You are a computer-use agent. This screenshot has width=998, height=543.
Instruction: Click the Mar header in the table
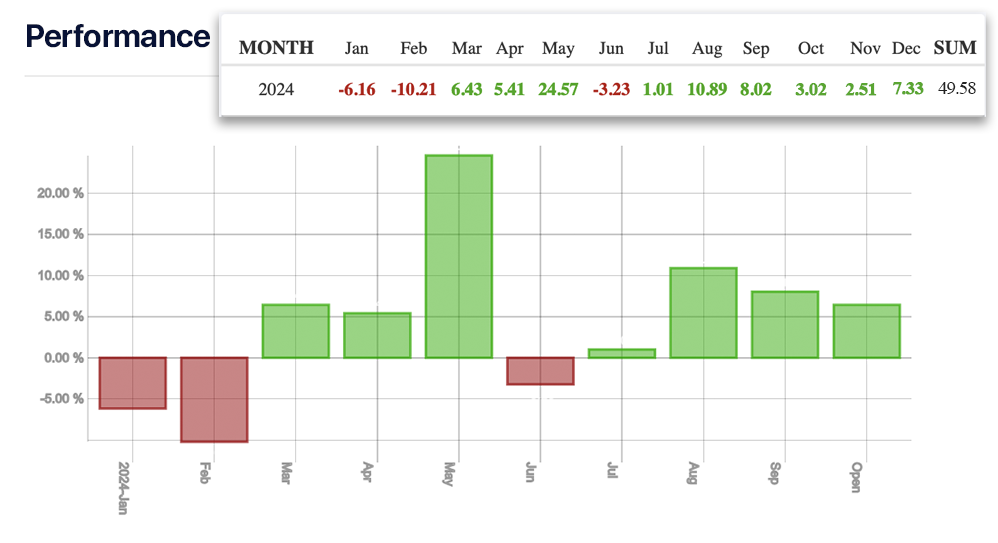click(x=467, y=48)
